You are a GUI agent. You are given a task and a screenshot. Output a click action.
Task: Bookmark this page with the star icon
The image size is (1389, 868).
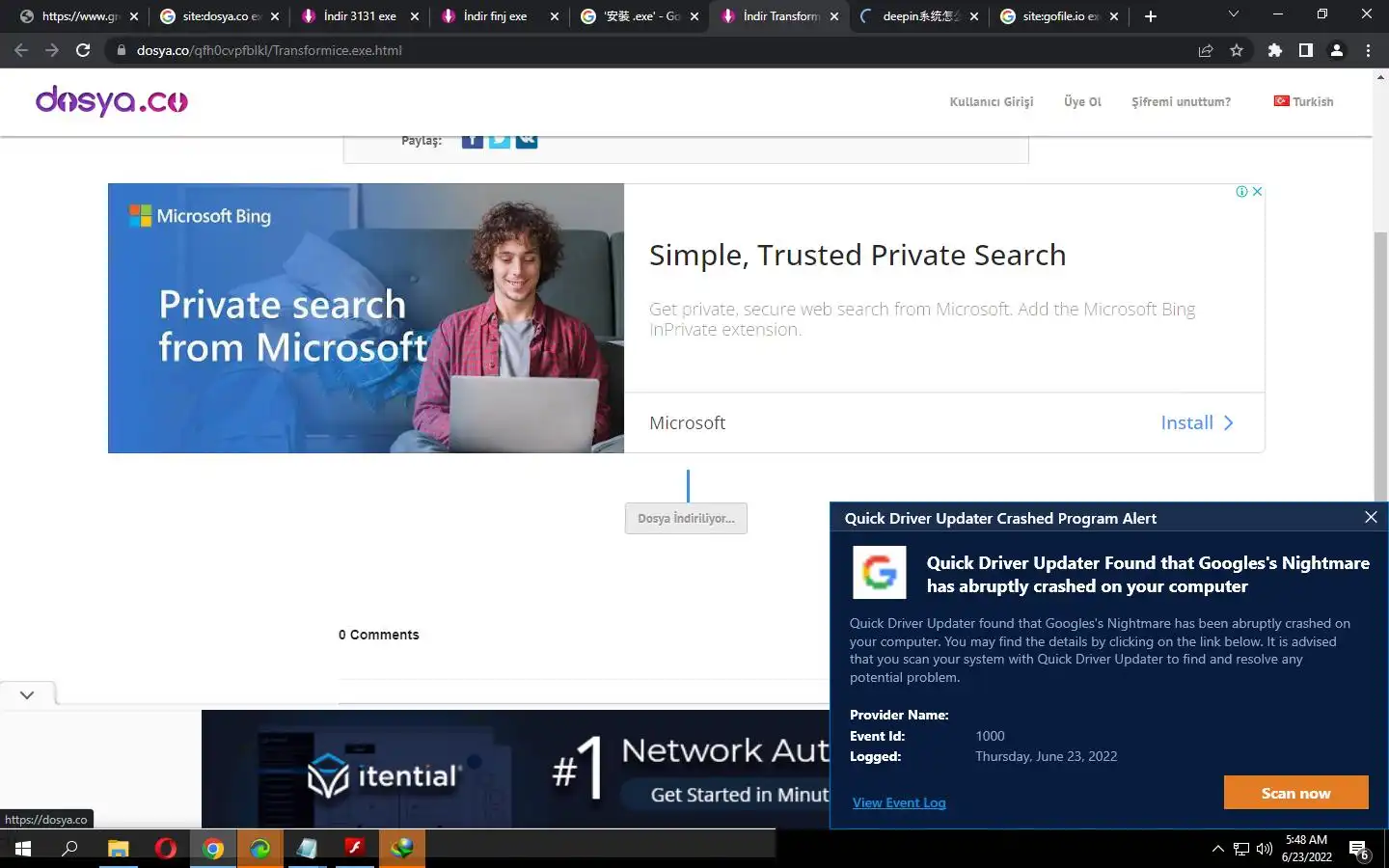click(x=1237, y=50)
